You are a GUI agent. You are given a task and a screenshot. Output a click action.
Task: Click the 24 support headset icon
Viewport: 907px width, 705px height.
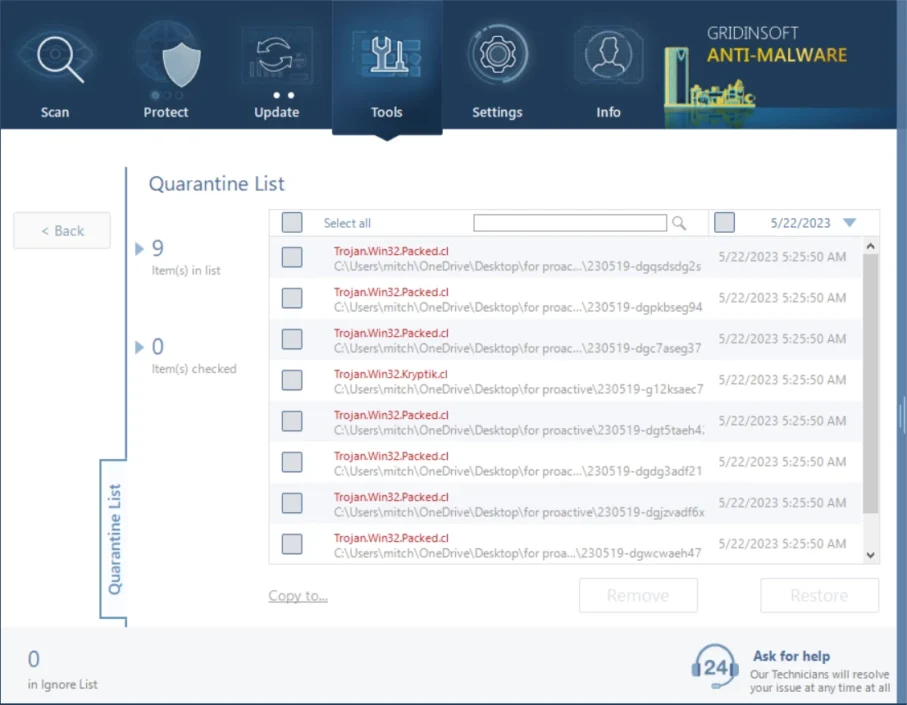[716, 666]
